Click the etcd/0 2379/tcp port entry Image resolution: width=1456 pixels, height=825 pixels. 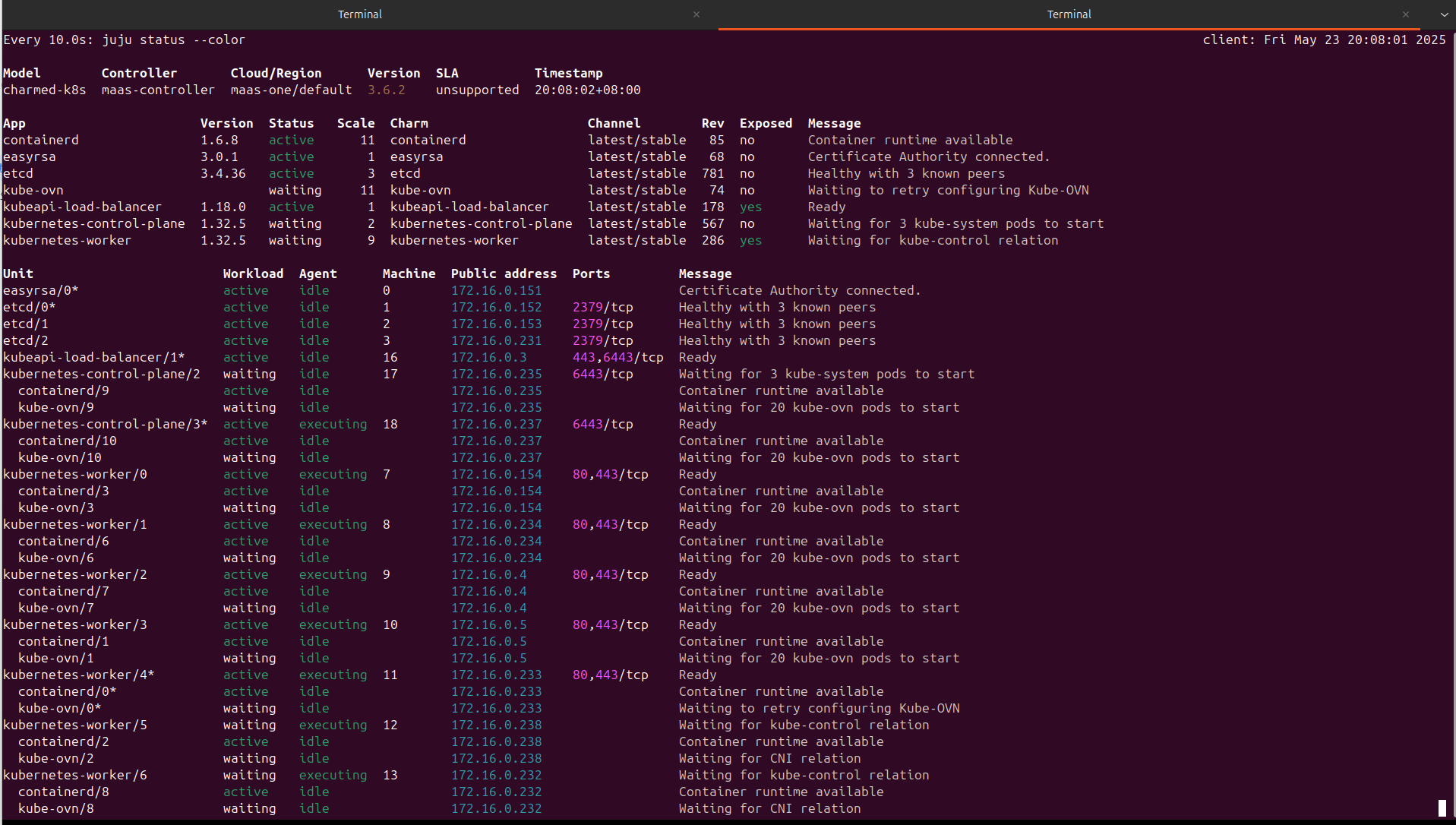coord(602,307)
